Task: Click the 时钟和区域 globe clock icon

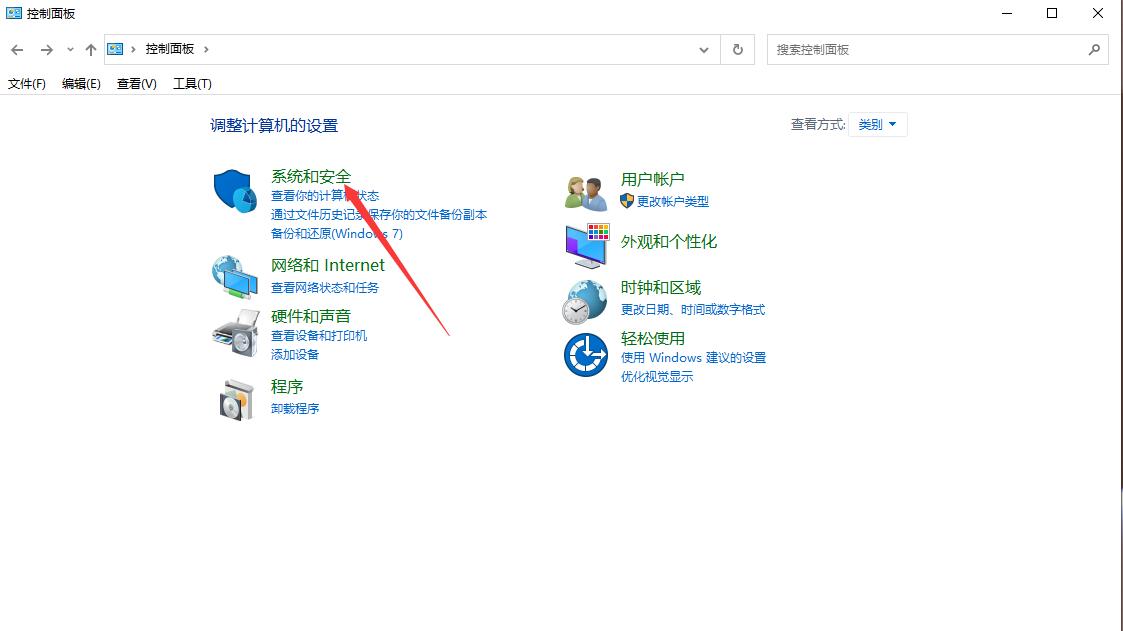Action: tap(585, 301)
